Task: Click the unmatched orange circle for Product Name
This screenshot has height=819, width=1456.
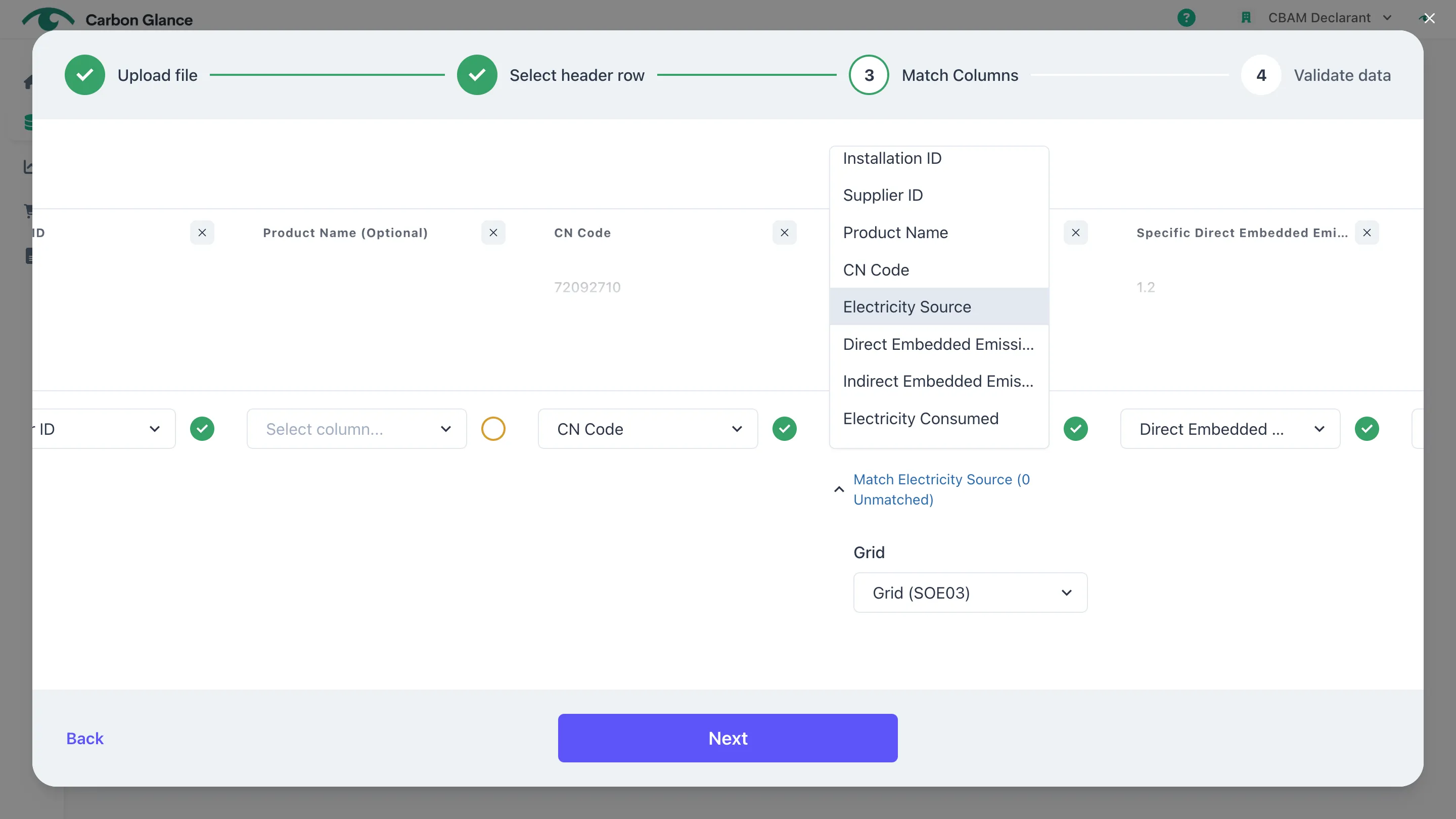Action: point(493,429)
